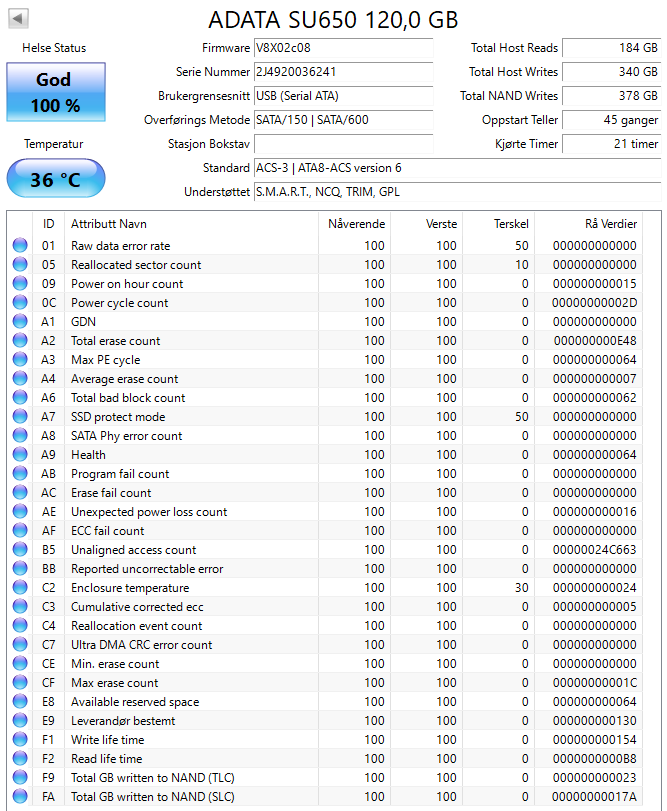The image size is (667, 811).
Task: Click the empty Stasjon Bokstav field
Action: click(x=343, y=144)
